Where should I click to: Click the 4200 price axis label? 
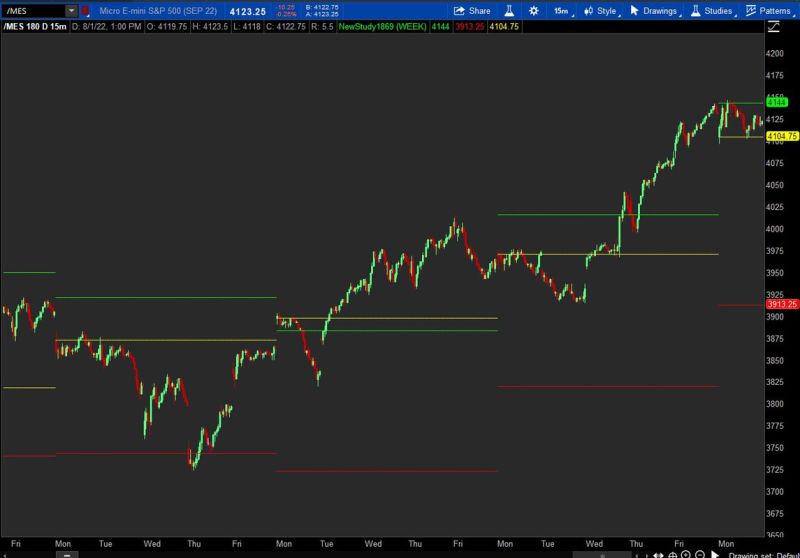pos(774,54)
